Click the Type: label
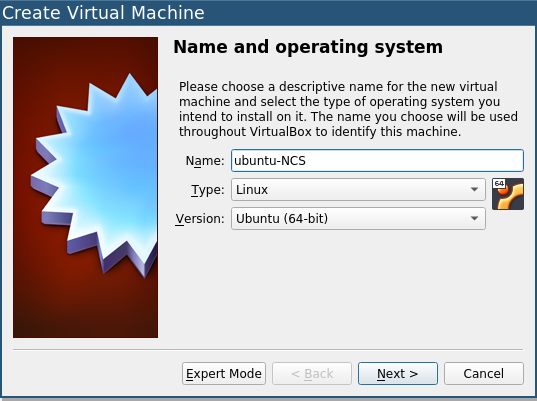 point(208,190)
